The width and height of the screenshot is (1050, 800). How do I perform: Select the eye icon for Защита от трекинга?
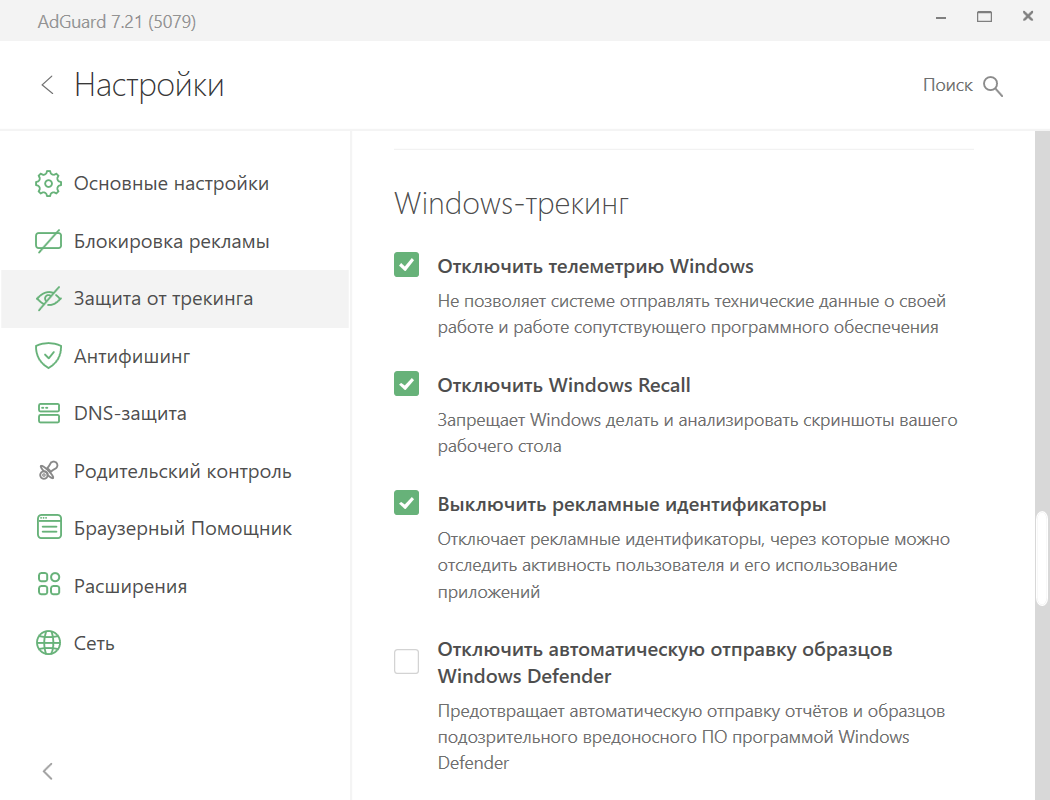pyautogui.click(x=47, y=298)
